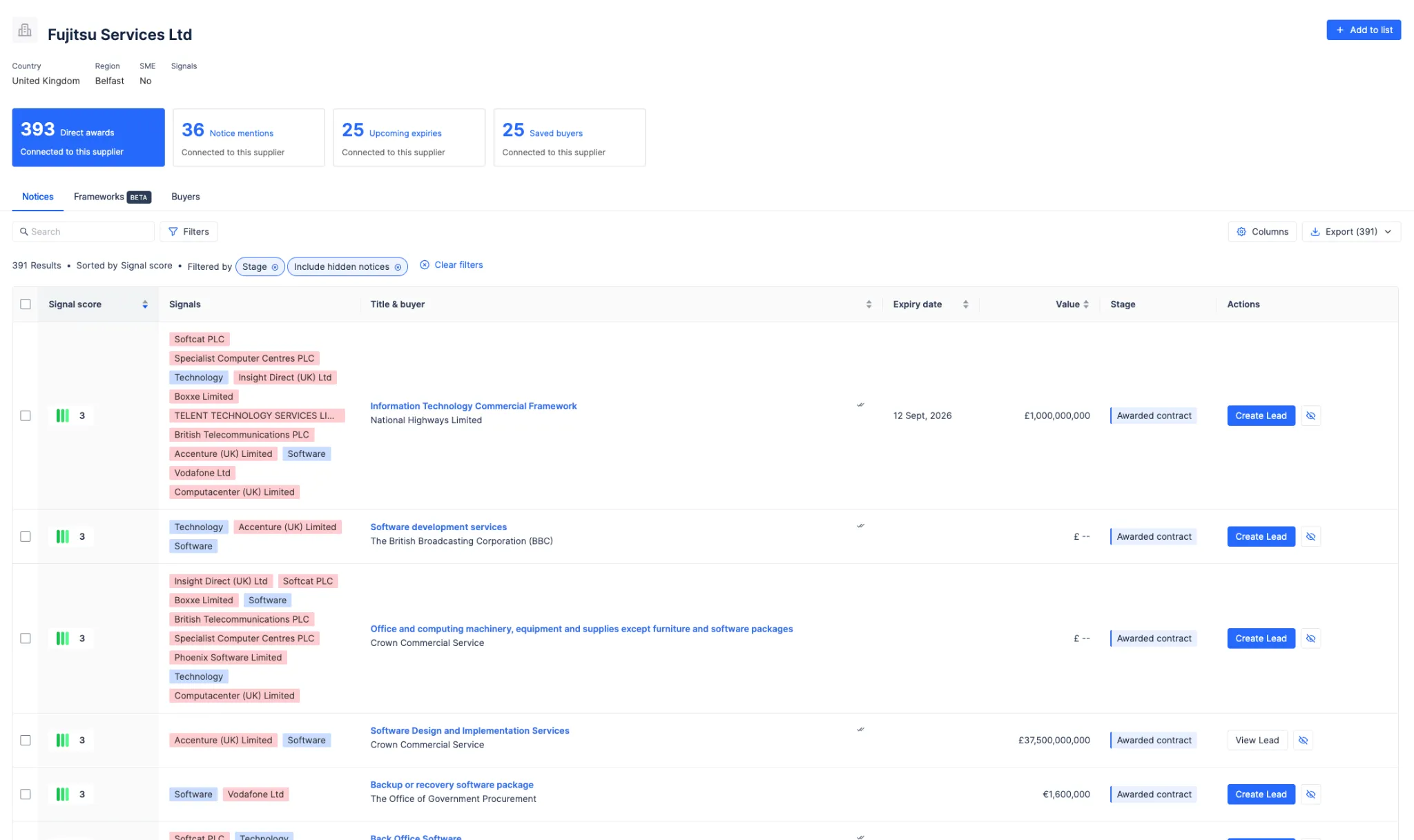
Task: Click signal score bars for Backup or recovery row
Action: [63, 794]
